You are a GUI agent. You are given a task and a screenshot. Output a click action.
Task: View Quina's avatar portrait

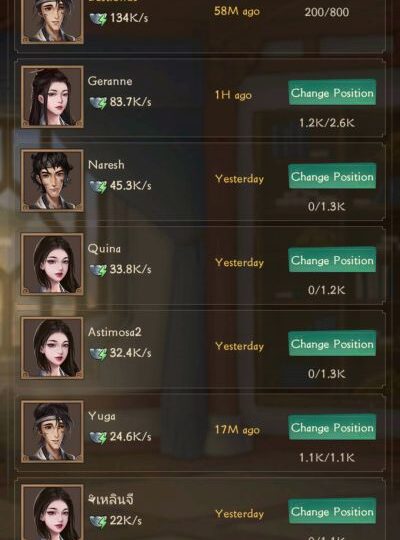tap(52, 264)
